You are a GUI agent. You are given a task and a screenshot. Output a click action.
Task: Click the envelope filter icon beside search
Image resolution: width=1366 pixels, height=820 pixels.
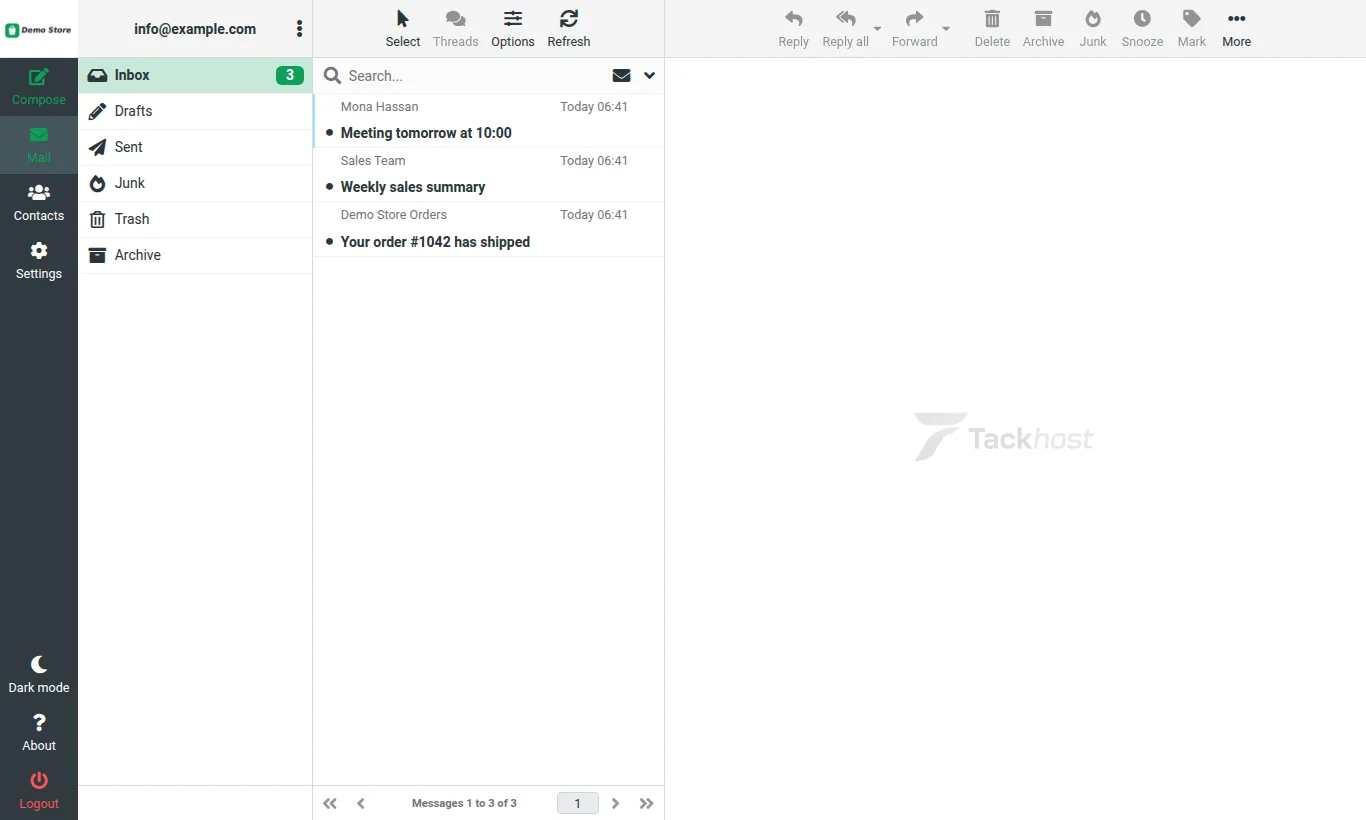(621, 76)
